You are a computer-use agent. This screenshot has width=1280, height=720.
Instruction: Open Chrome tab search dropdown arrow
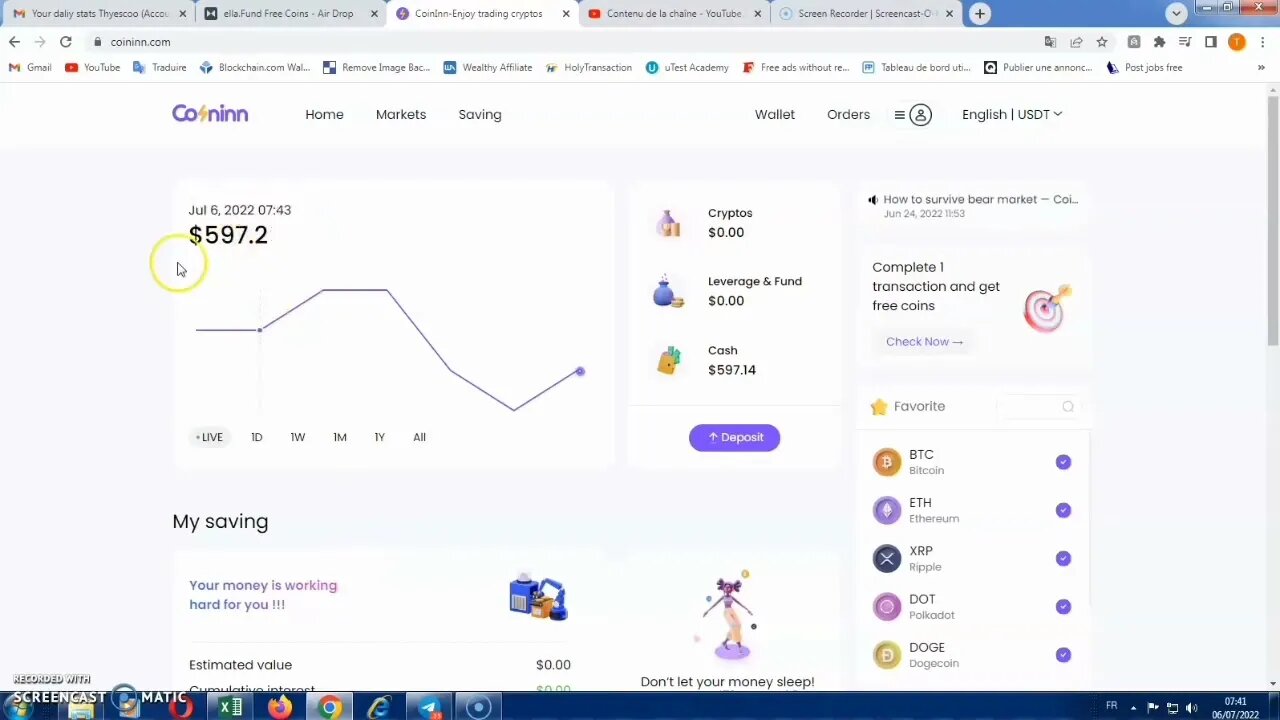pos(1177,13)
